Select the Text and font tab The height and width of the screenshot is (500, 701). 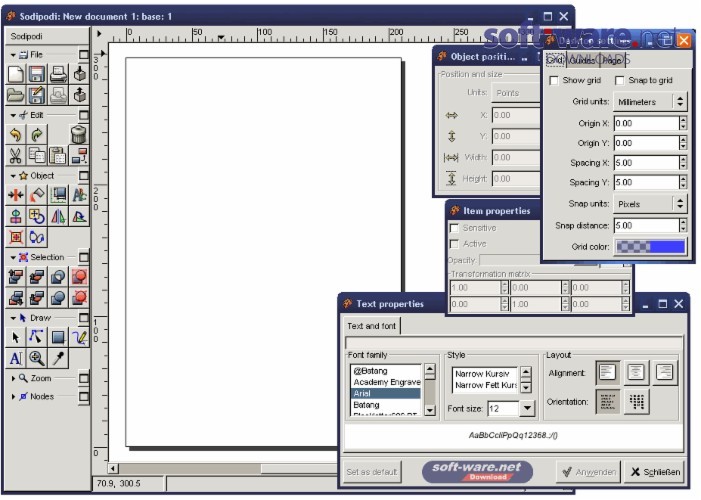click(372, 326)
